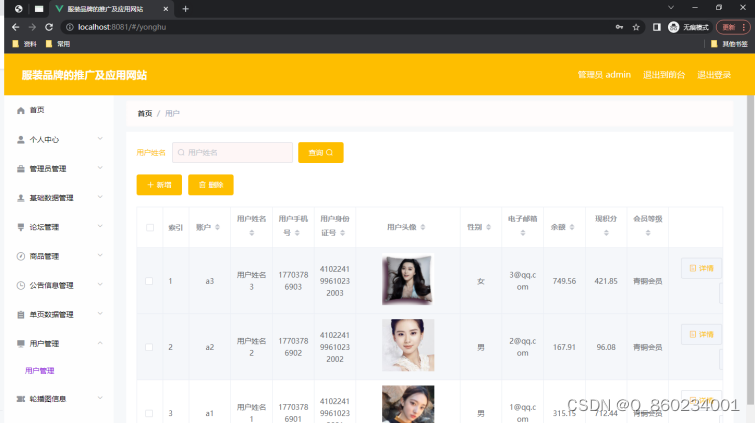Expand the 公告信息管理 menu chevron
Viewport: 755px width, 423px height.
(x=100, y=285)
